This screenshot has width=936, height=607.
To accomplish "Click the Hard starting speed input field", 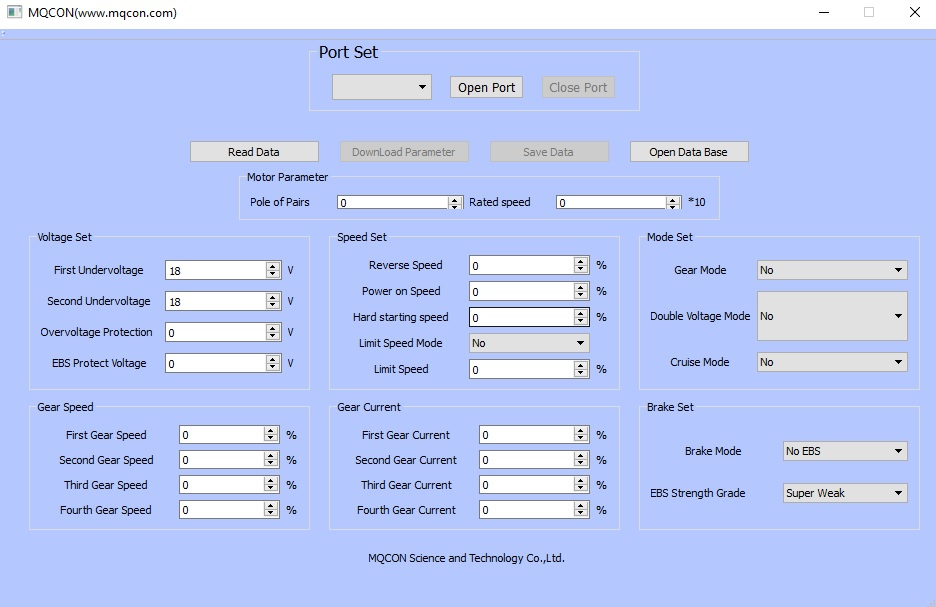I will click(x=520, y=317).
